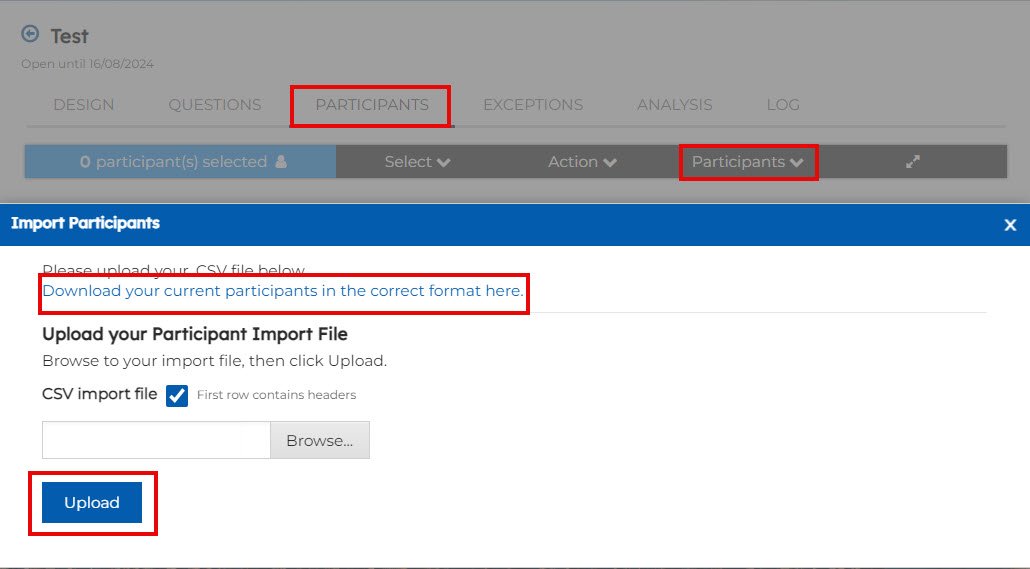Image resolution: width=1030 pixels, height=569 pixels.
Task: Go to the EXCEPTIONS tab
Action: [533, 105]
